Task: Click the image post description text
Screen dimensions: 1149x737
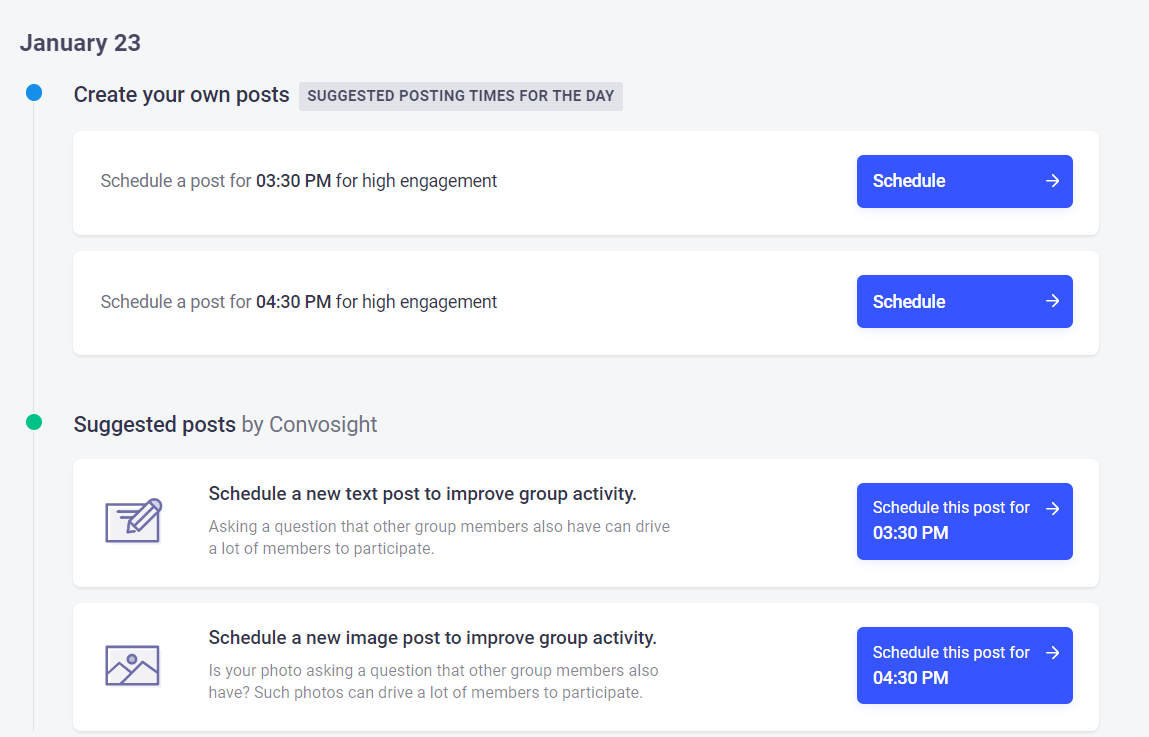Action: click(x=433, y=681)
